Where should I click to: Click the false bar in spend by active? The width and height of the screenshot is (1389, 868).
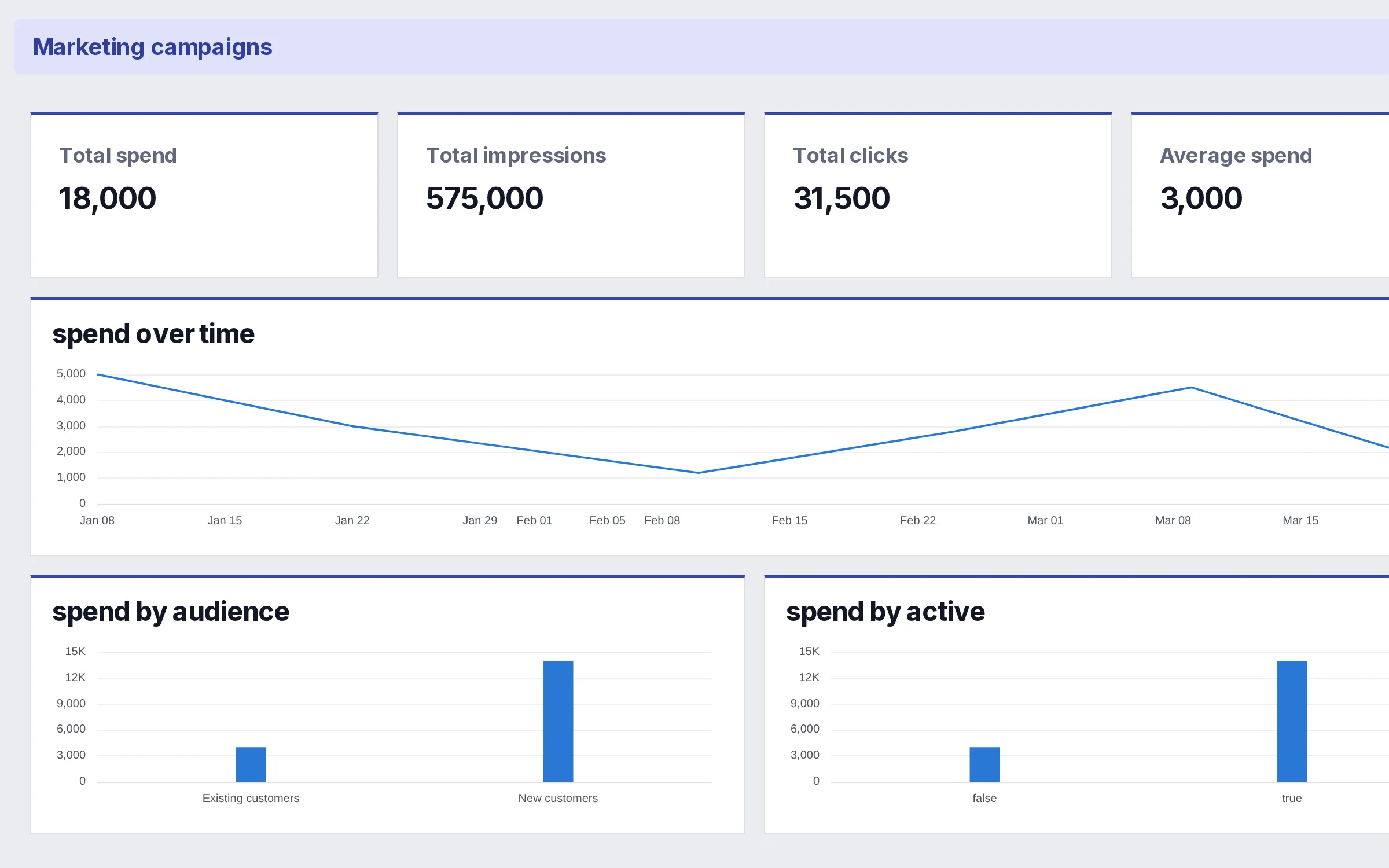pyautogui.click(x=984, y=764)
